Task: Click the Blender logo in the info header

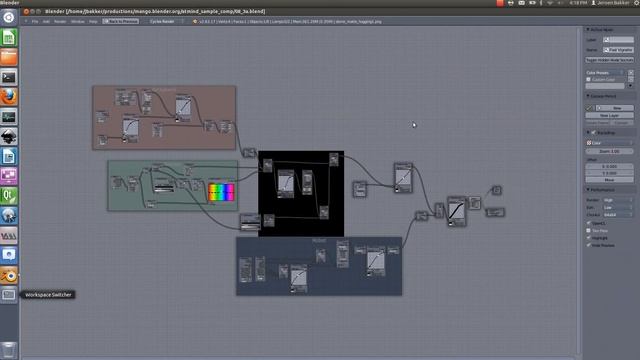Action: point(195,21)
